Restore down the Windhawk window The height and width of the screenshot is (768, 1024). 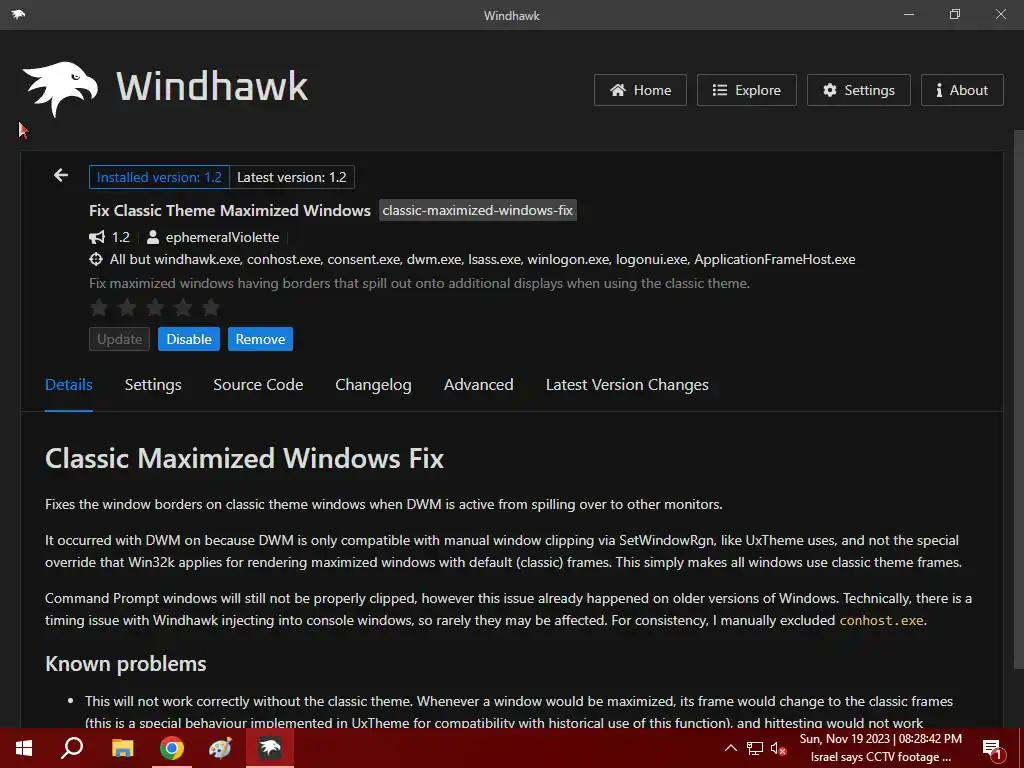pos(955,14)
